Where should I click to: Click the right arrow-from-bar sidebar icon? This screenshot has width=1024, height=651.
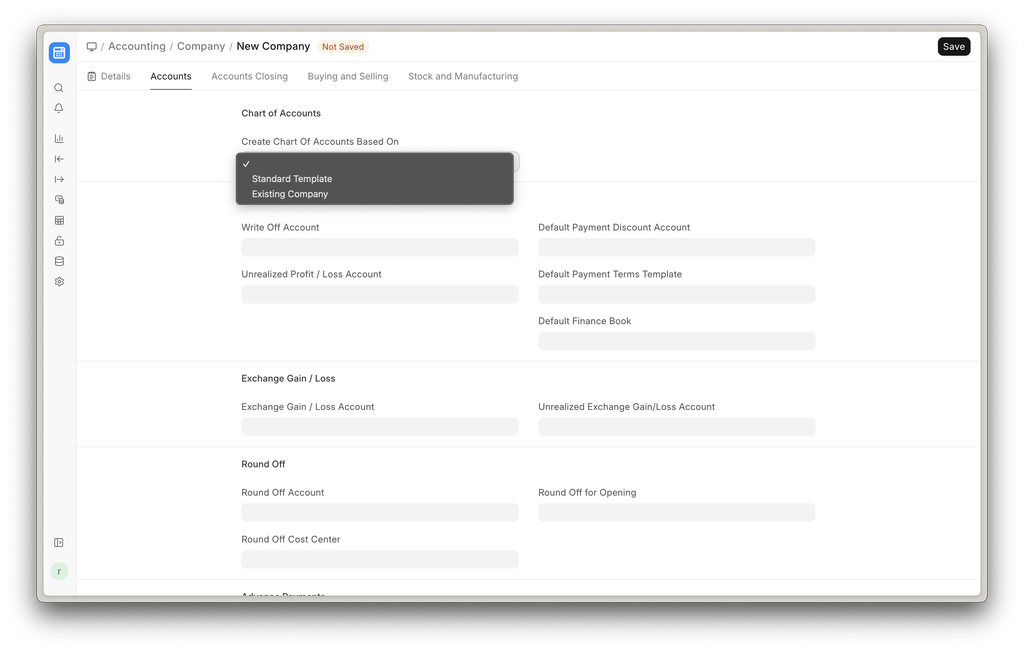(x=59, y=180)
